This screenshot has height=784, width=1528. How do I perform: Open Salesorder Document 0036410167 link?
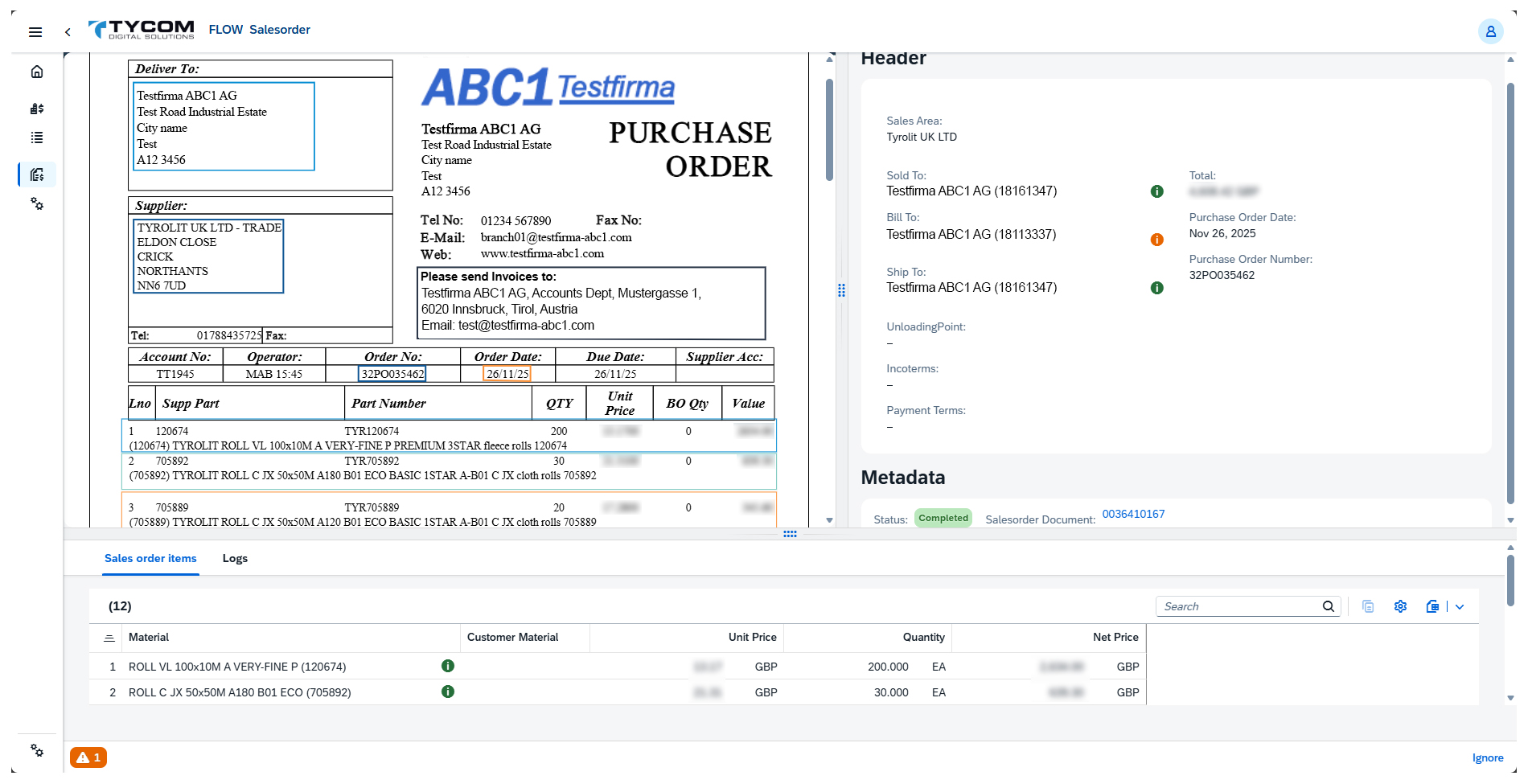(1133, 514)
